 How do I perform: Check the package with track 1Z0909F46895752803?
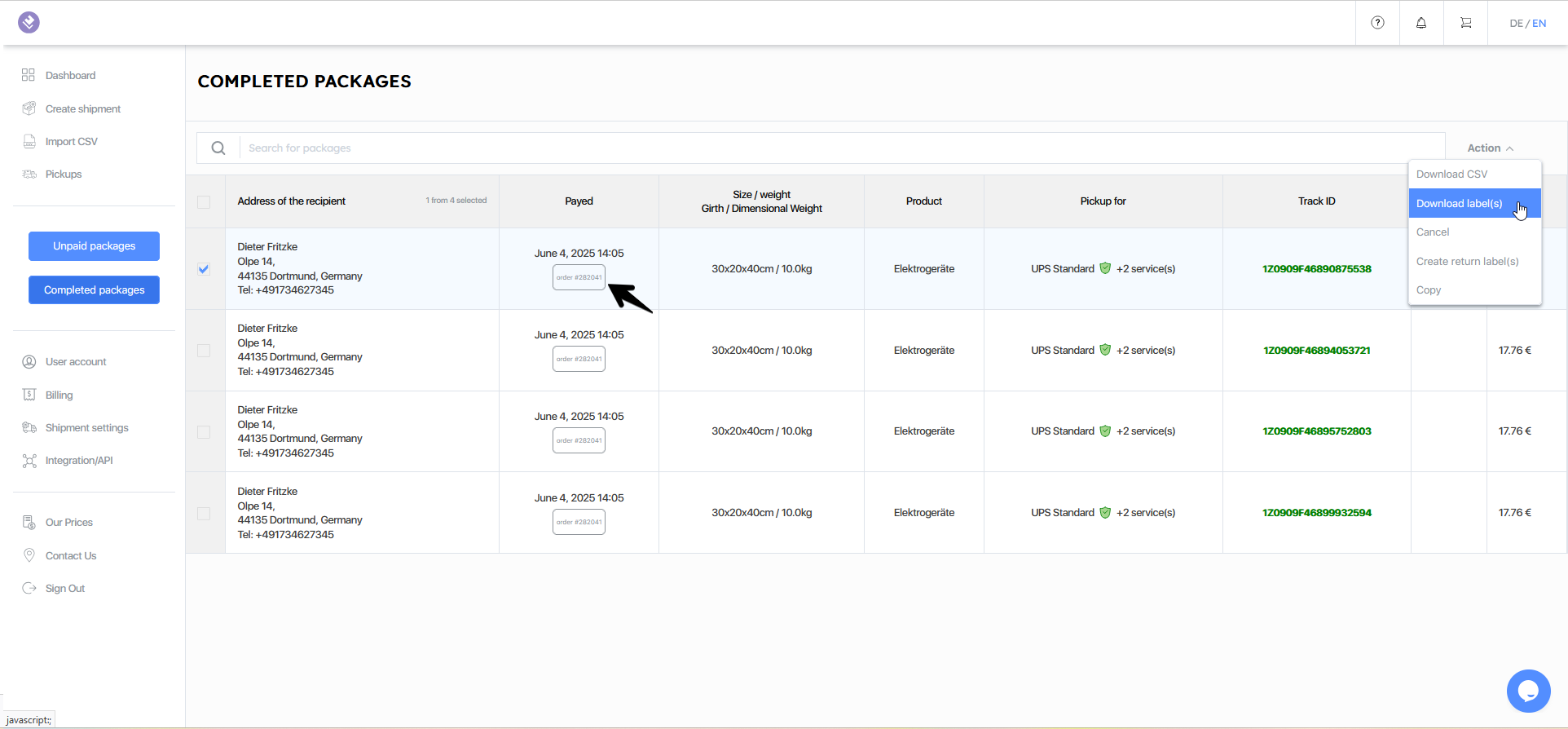coord(204,432)
